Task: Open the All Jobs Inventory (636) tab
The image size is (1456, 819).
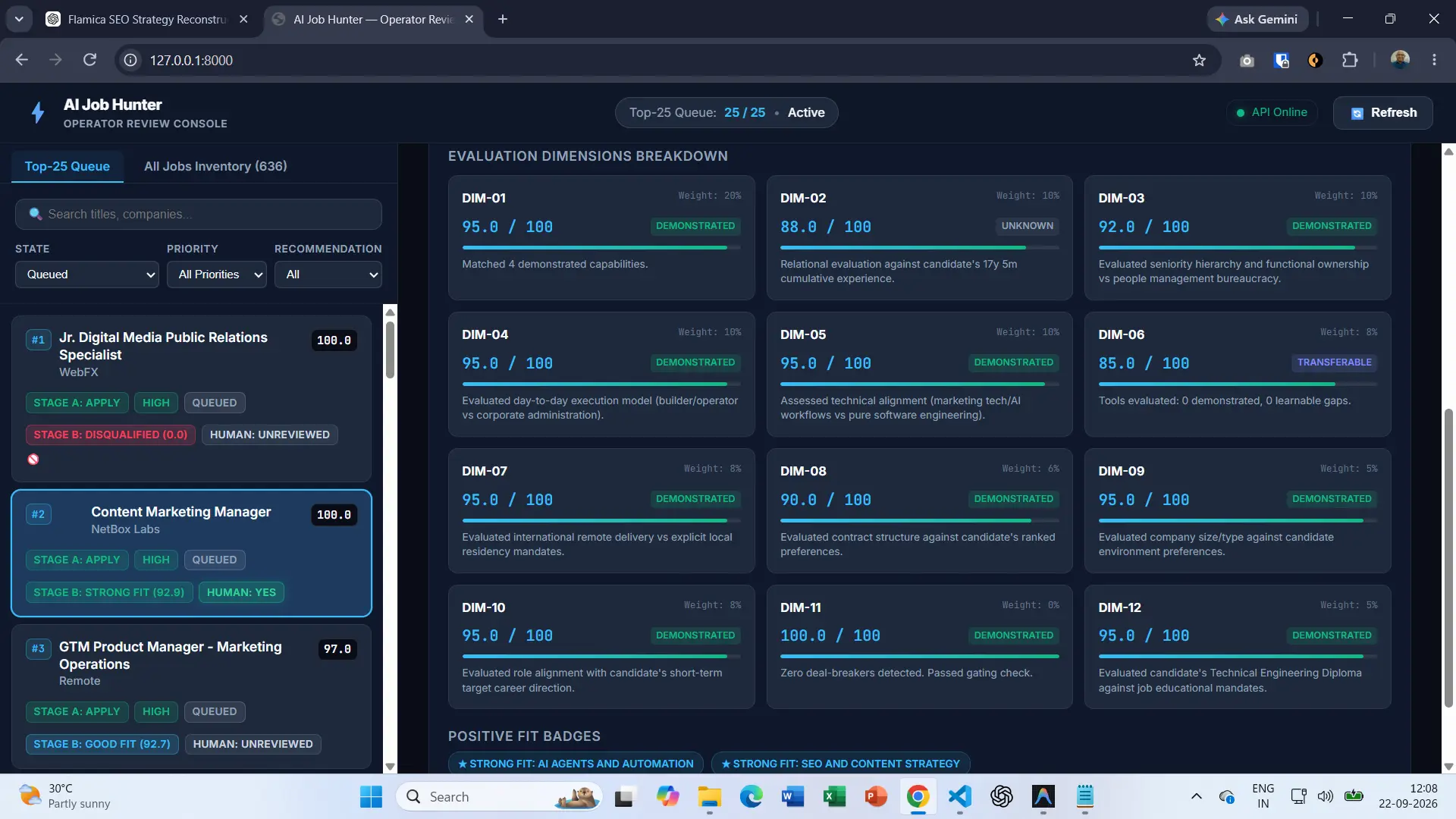Action: tap(215, 166)
